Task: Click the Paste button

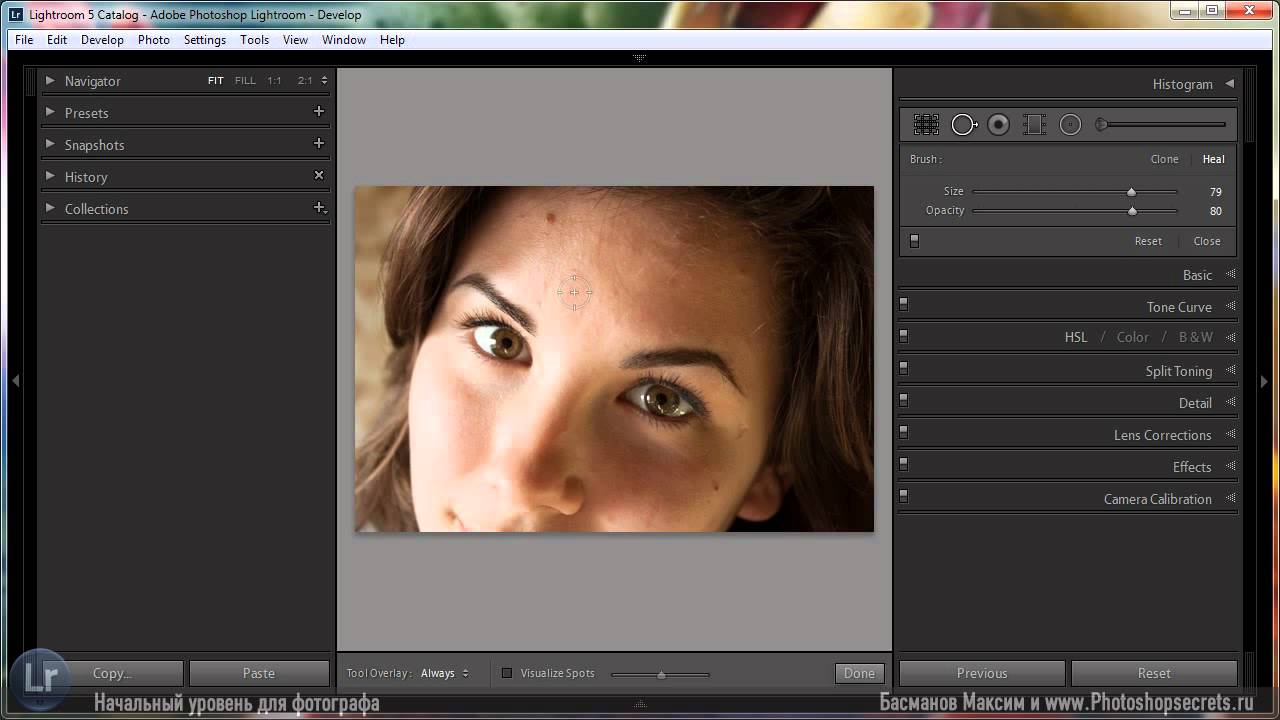Action: pyautogui.click(x=259, y=673)
